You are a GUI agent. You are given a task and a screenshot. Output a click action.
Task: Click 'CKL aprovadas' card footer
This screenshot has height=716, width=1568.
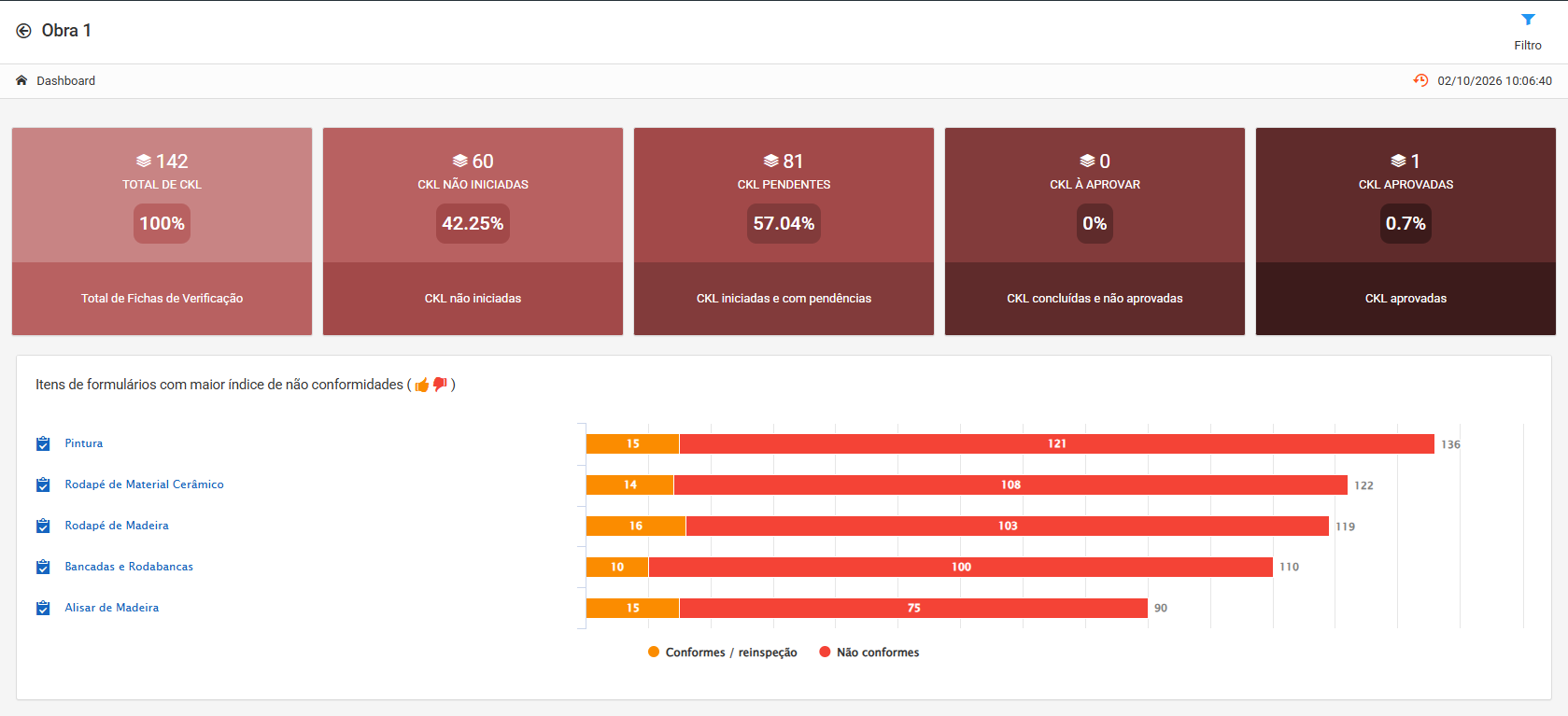click(x=1406, y=299)
